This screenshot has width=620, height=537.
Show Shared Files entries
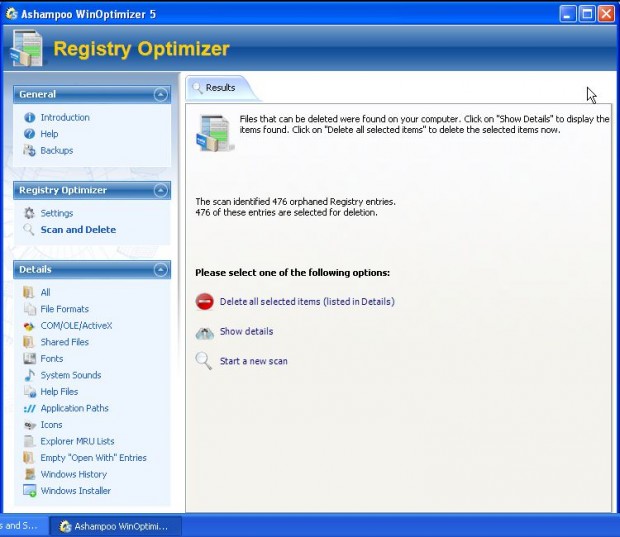pos(64,342)
